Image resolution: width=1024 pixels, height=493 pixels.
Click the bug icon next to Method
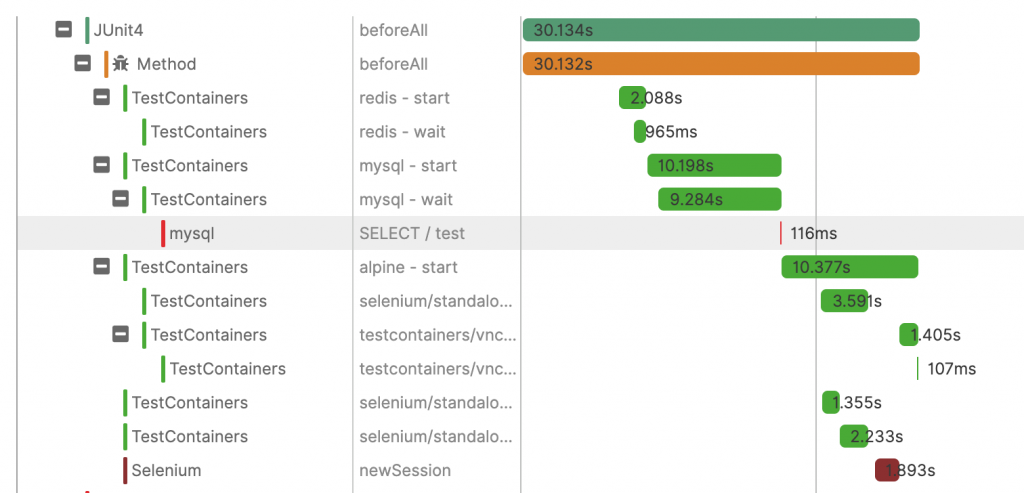(121, 63)
